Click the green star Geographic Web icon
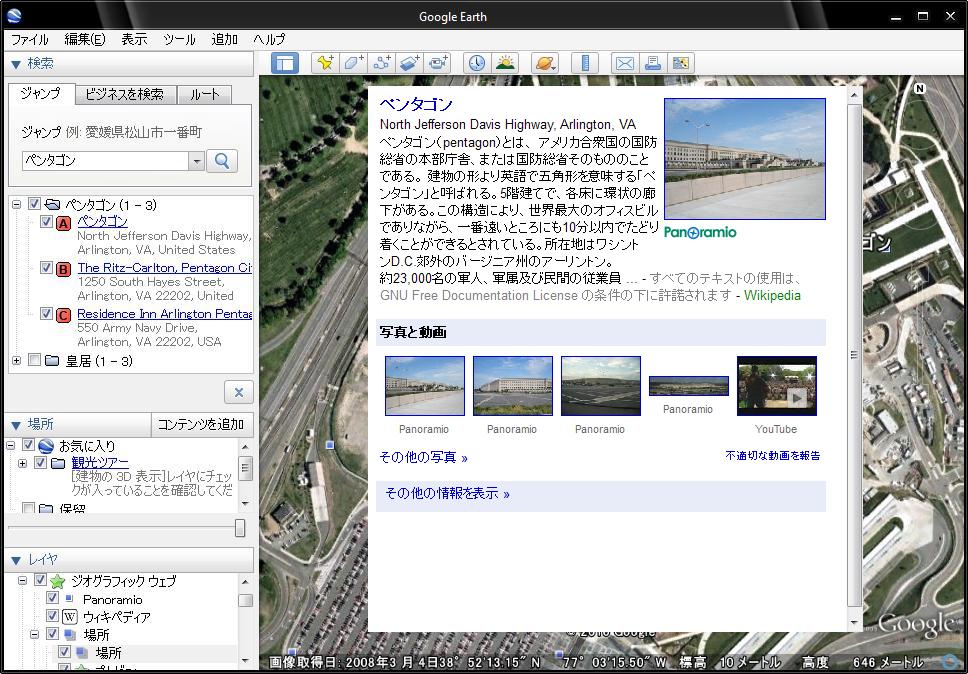This screenshot has width=968, height=674. click(57, 581)
